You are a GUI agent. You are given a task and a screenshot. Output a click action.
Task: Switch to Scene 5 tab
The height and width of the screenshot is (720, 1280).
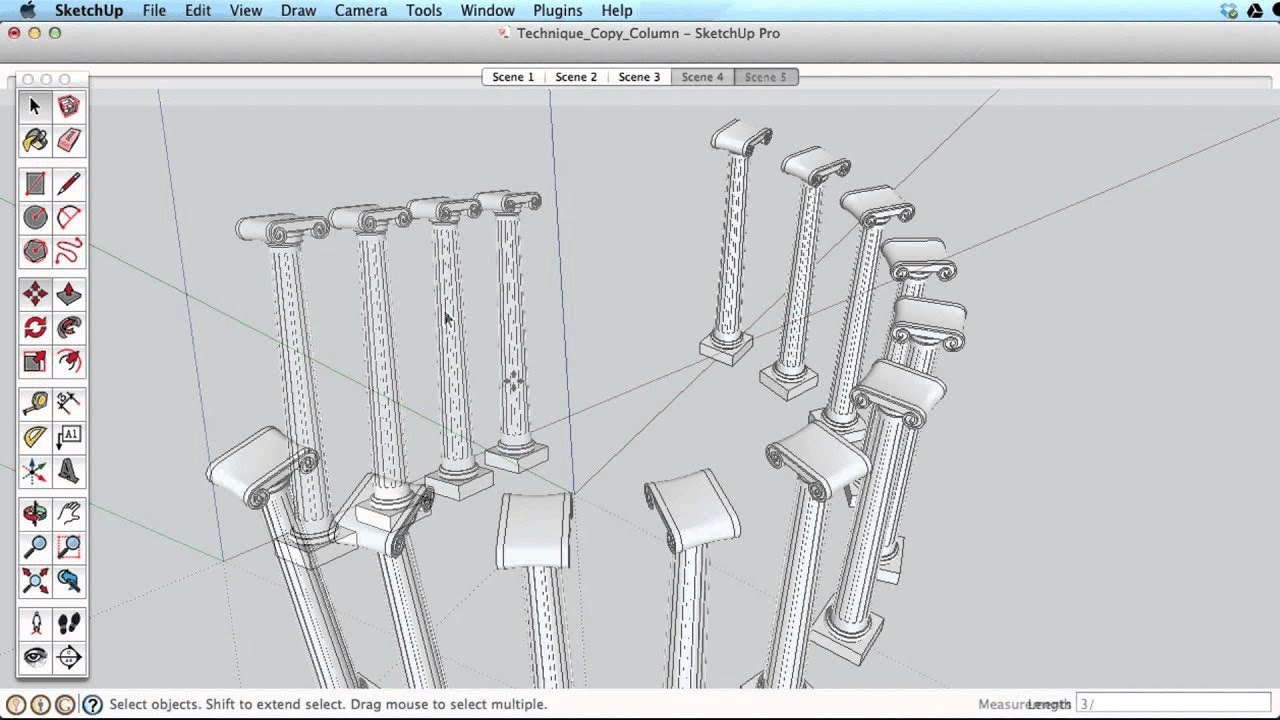coord(766,77)
